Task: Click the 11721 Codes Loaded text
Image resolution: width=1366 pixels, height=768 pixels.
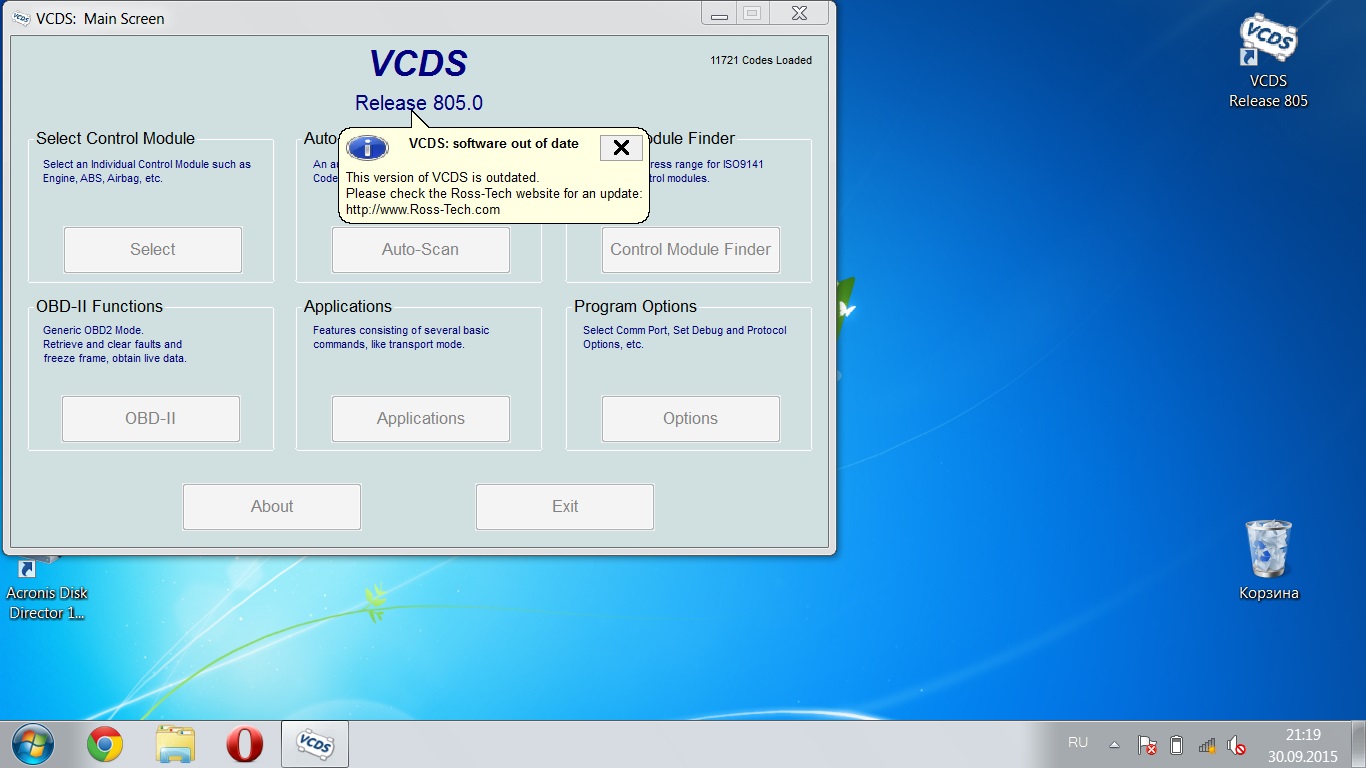Action: (761, 60)
